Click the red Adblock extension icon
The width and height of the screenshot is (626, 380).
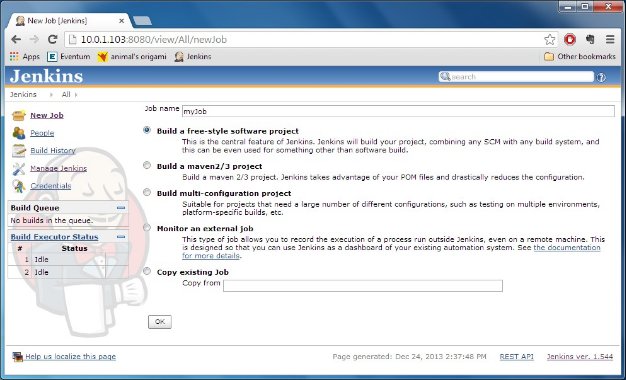pyautogui.click(x=570, y=39)
